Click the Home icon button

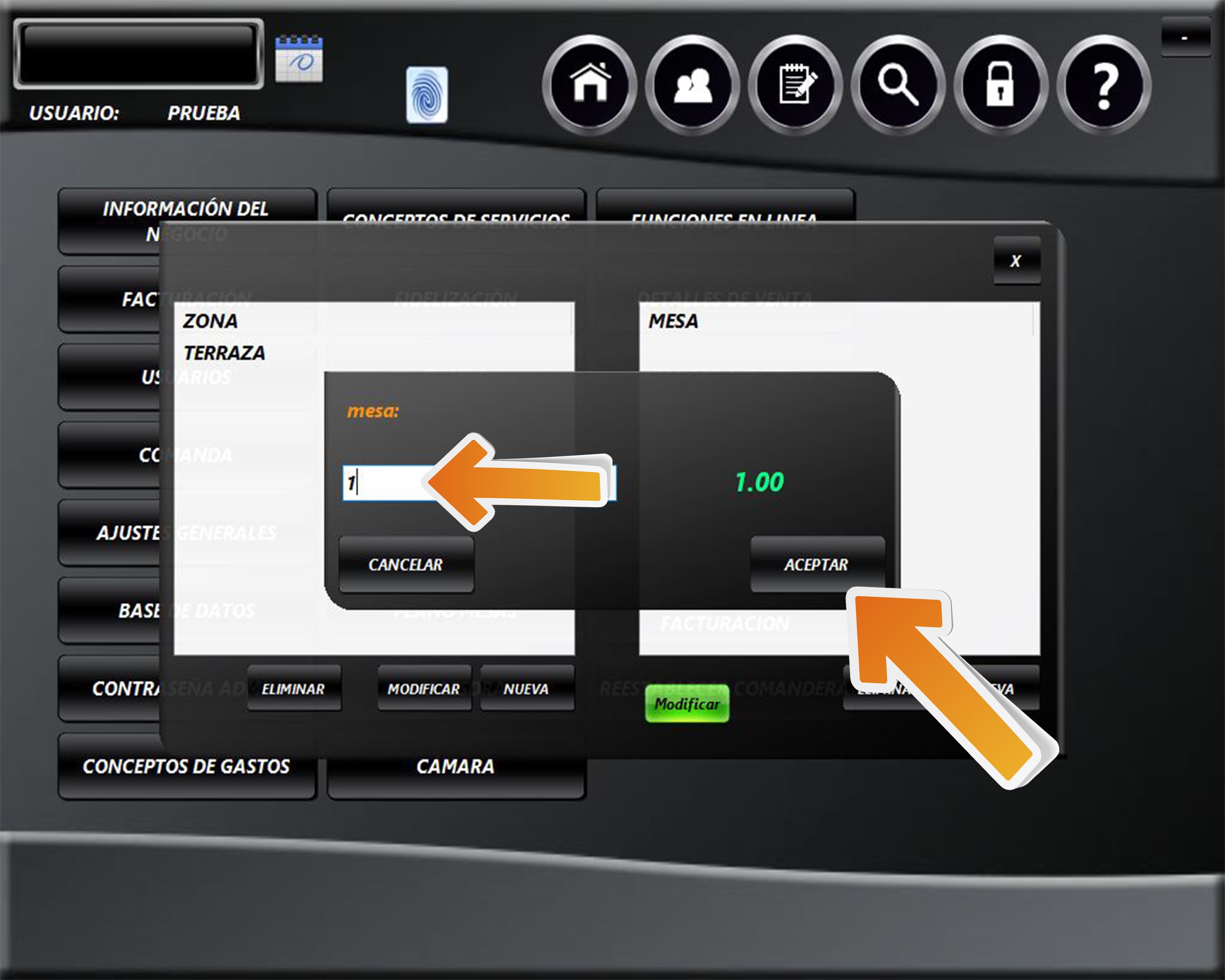point(590,85)
